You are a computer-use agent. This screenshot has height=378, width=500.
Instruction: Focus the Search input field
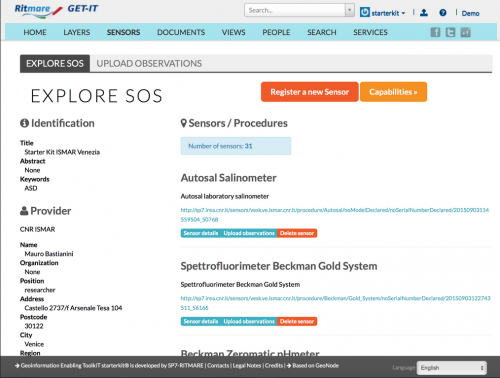[x=295, y=10]
